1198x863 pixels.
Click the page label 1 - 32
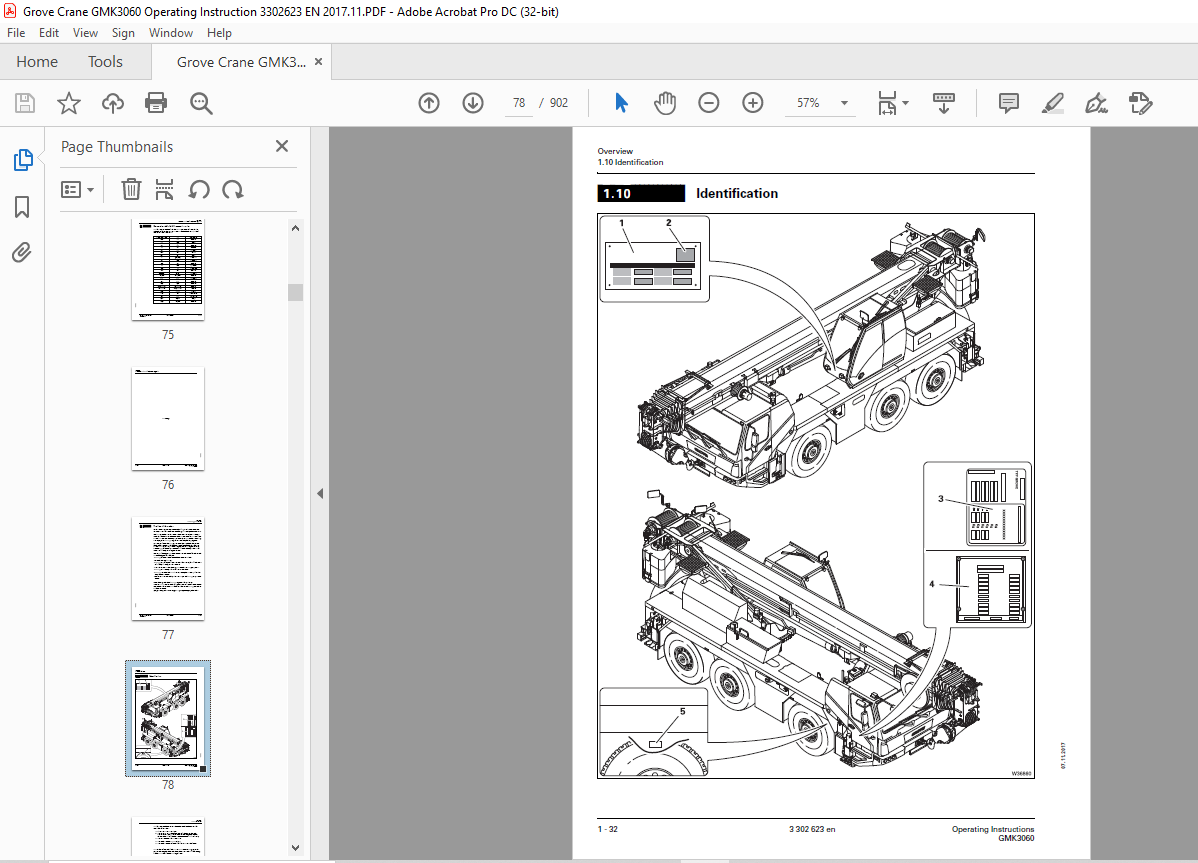(x=607, y=829)
